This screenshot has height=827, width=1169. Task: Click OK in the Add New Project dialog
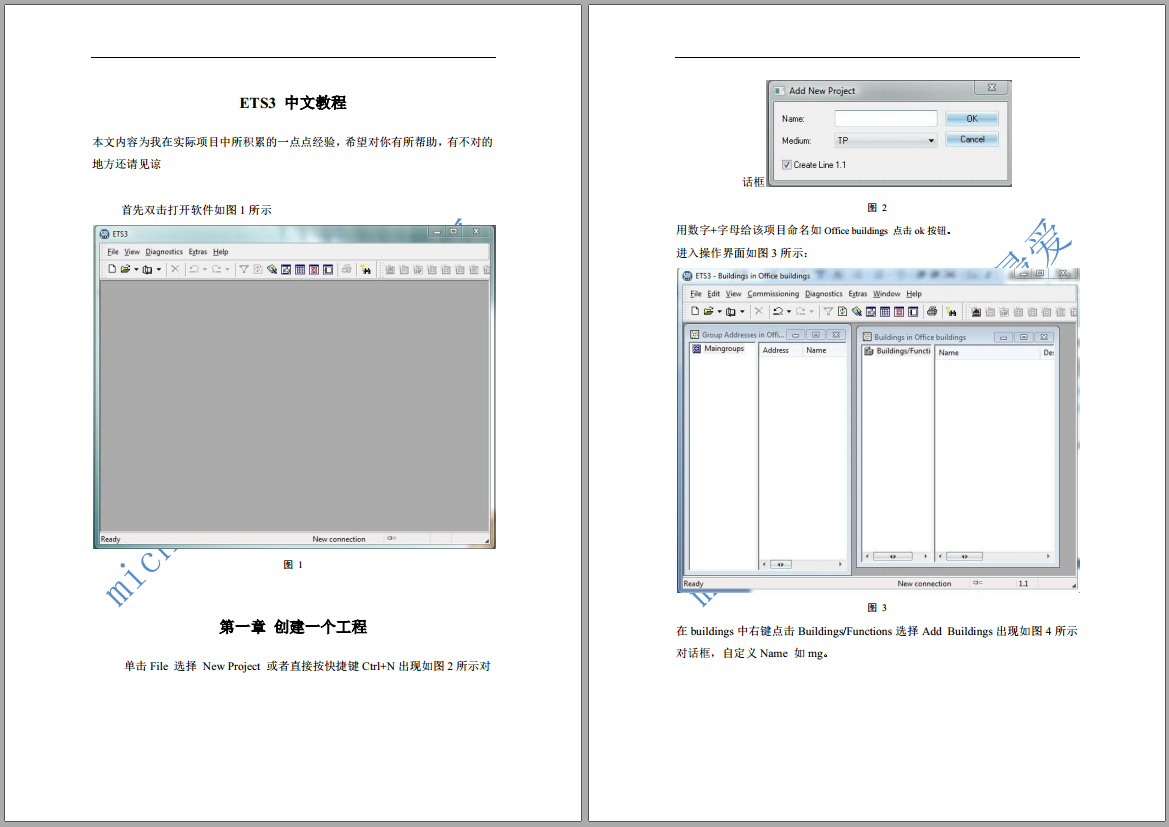[971, 118]
